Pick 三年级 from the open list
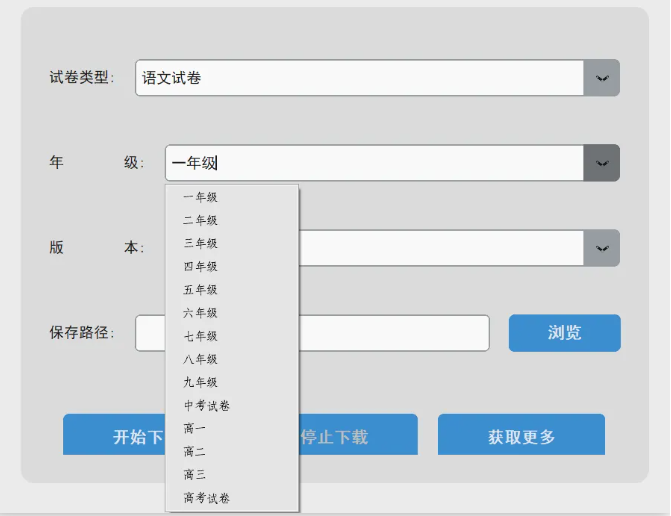Screen dimensions: 671x516 (x=201, y=243)
